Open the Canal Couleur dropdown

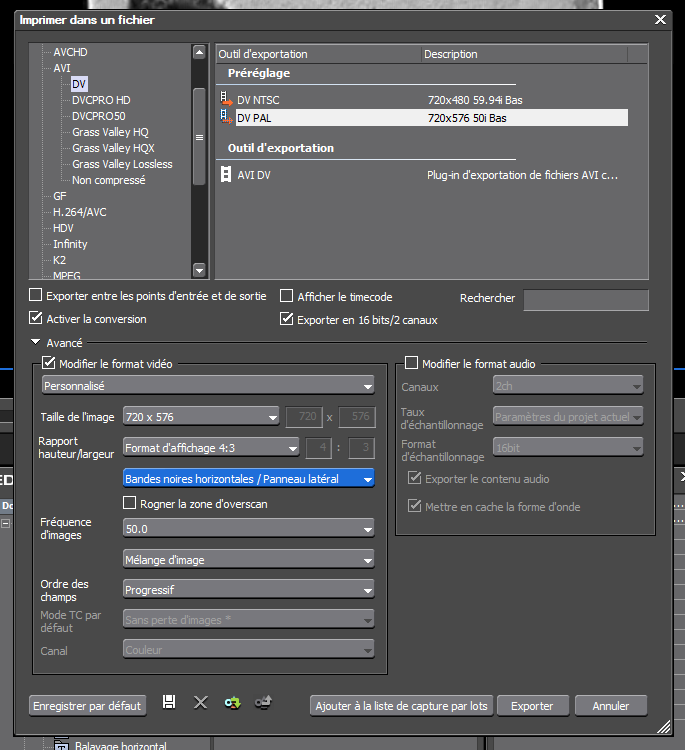tap(249, 650)
